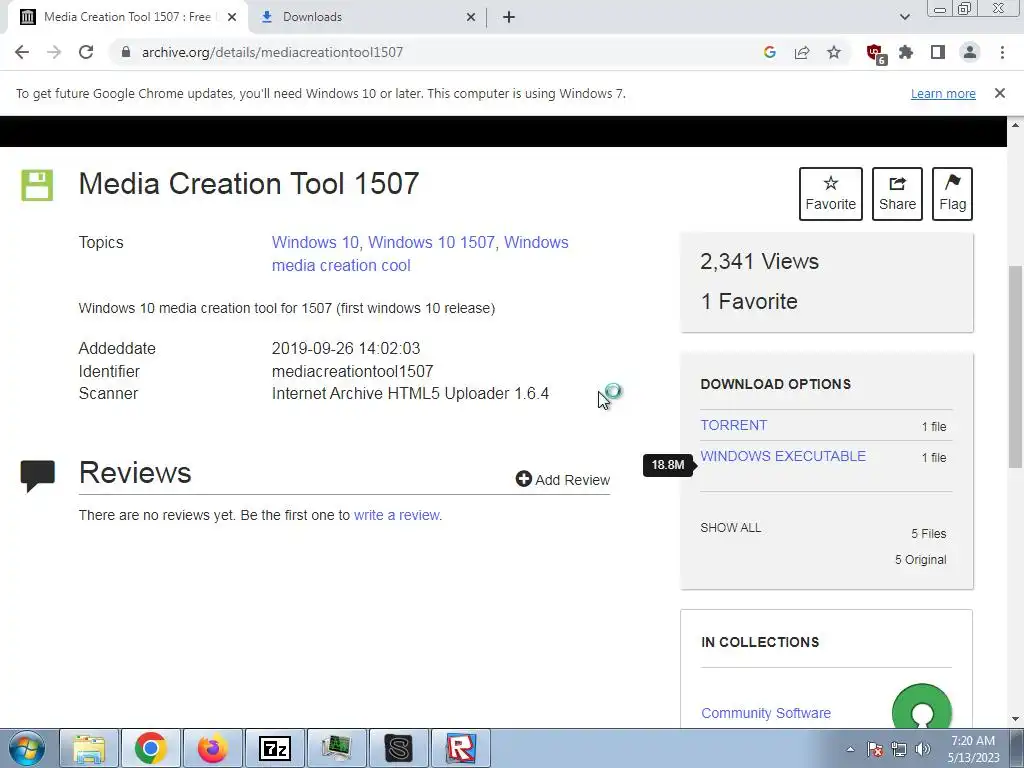Open the black S app on taskbar
Viewport: 1024px width, 768px height.
click(x=398, y=748)
